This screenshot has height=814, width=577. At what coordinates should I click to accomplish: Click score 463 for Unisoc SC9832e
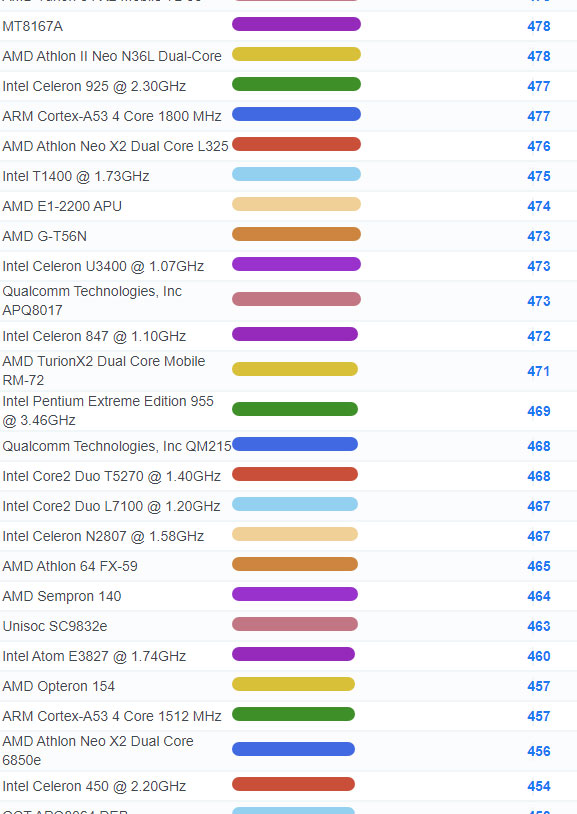pyautogui.click(x=539, y=626)
